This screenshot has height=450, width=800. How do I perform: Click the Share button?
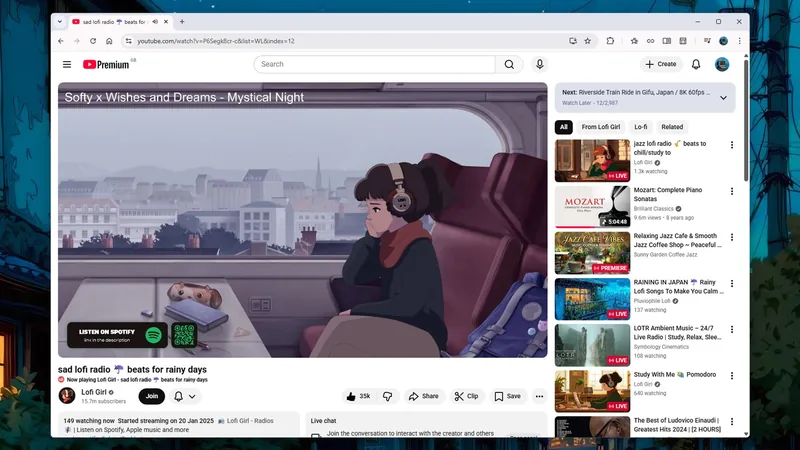pyautogui.click(x=424, y=396)
